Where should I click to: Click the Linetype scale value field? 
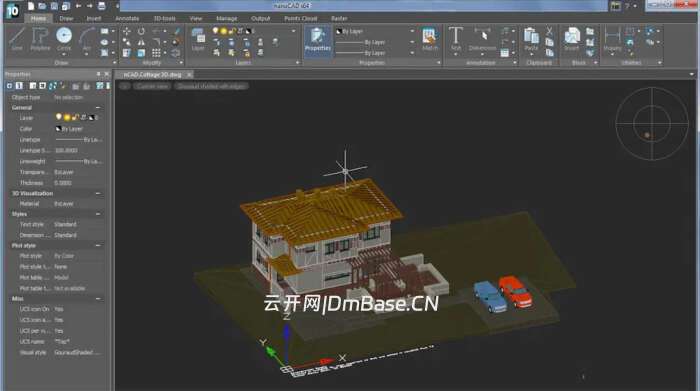tap(79, 150)
